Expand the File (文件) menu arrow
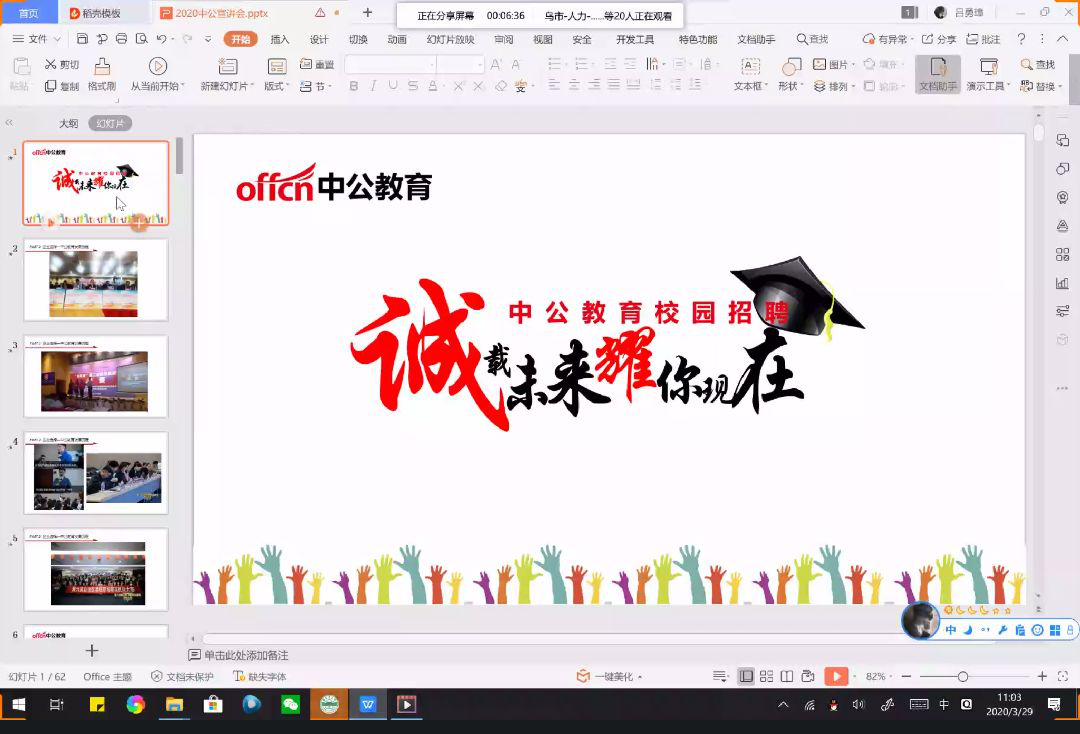Image resolution: width=1080 pixels, height=734 pixels. (57, 40)
